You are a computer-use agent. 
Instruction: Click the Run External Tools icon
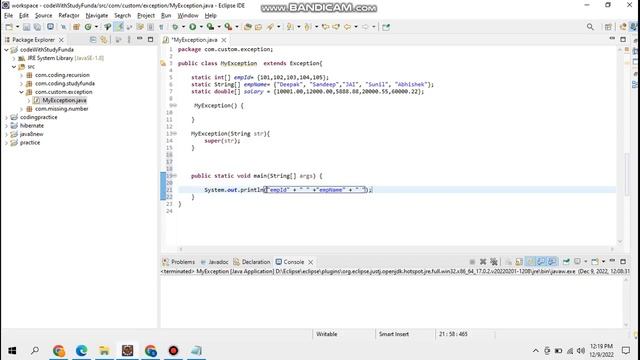click(x=228, y=27)
